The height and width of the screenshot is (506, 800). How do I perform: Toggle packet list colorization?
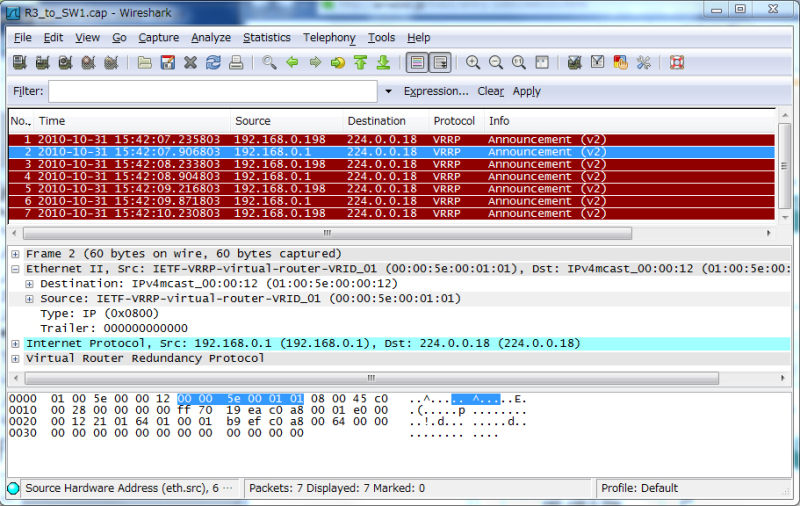click(417, 63)
